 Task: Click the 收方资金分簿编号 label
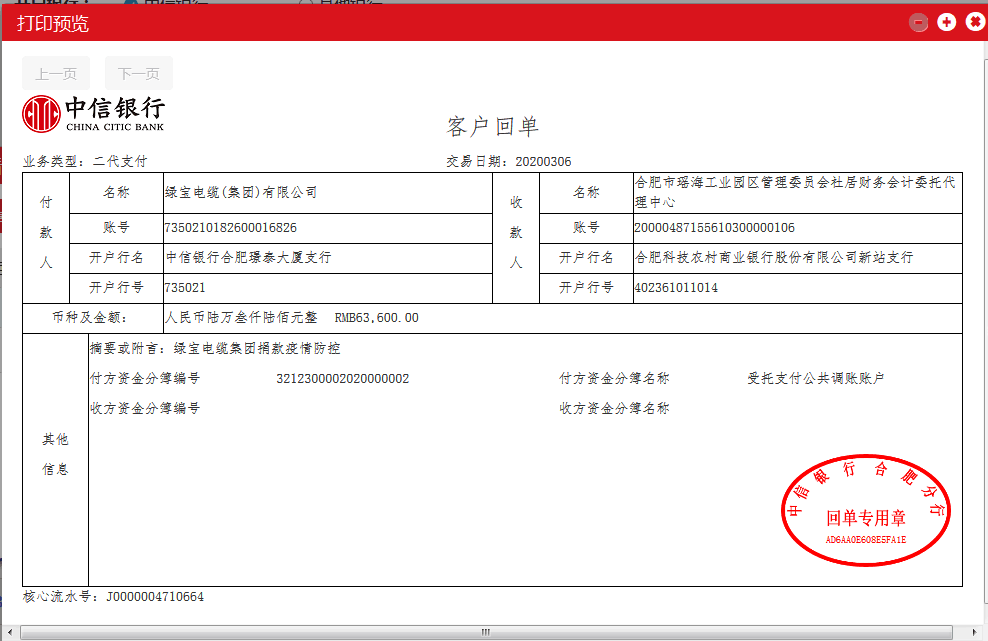pos(145,408)
